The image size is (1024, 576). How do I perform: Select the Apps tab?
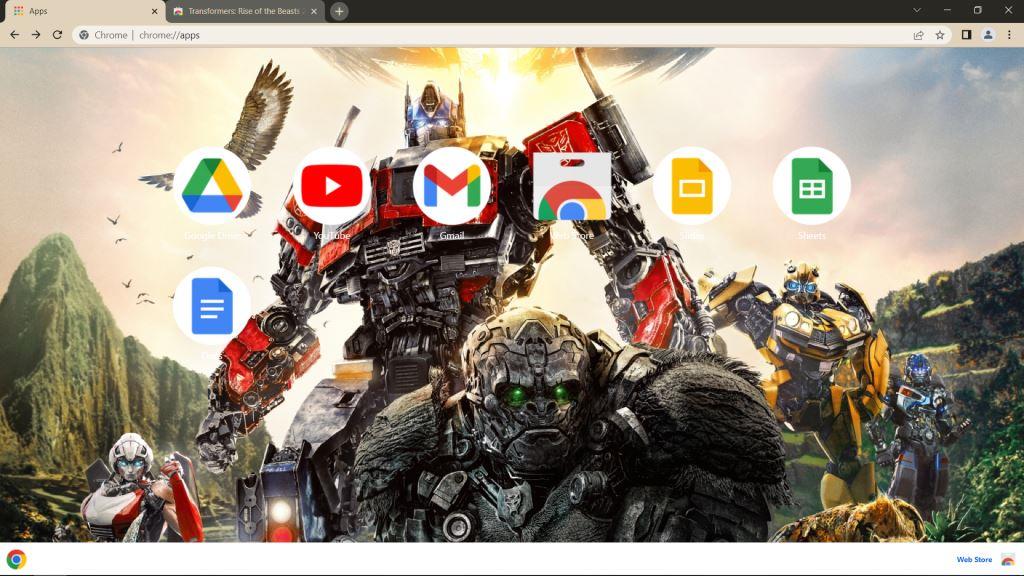(84, 11)
